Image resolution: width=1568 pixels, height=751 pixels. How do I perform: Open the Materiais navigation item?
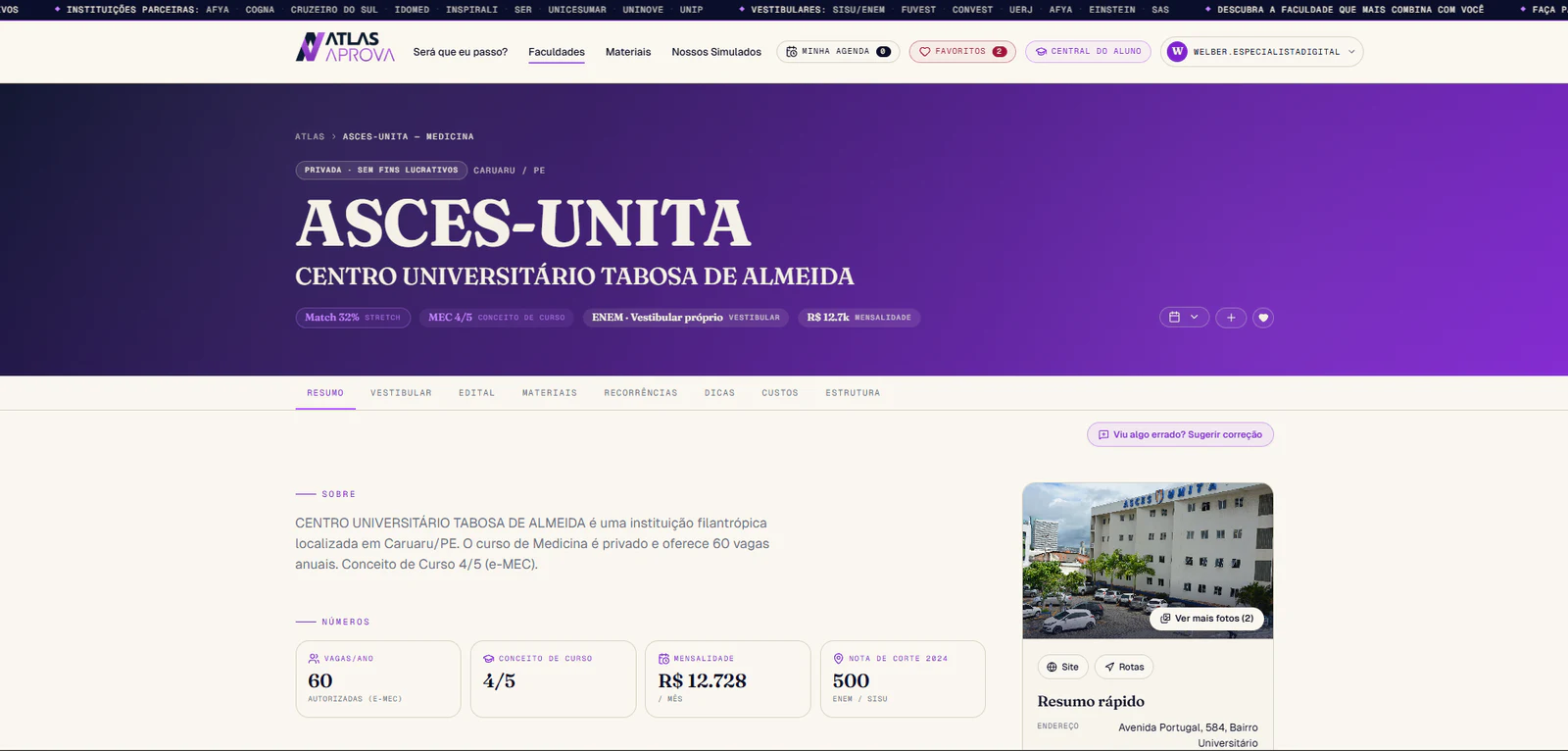[628, 52]
